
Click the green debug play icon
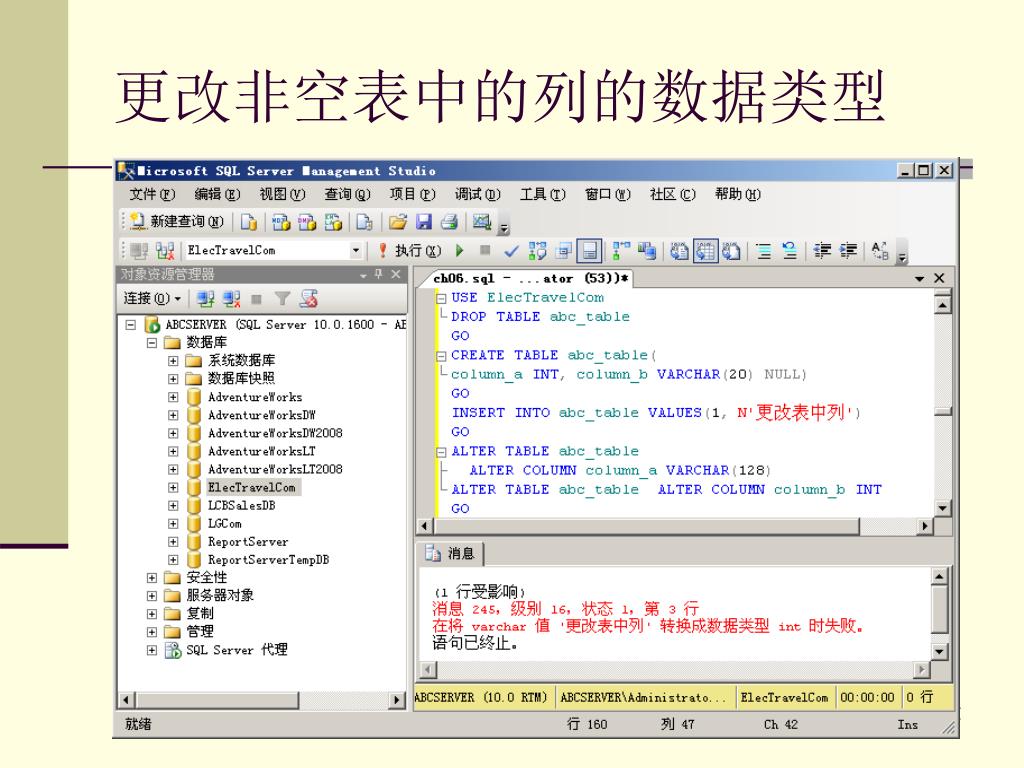tap(460, 250)
